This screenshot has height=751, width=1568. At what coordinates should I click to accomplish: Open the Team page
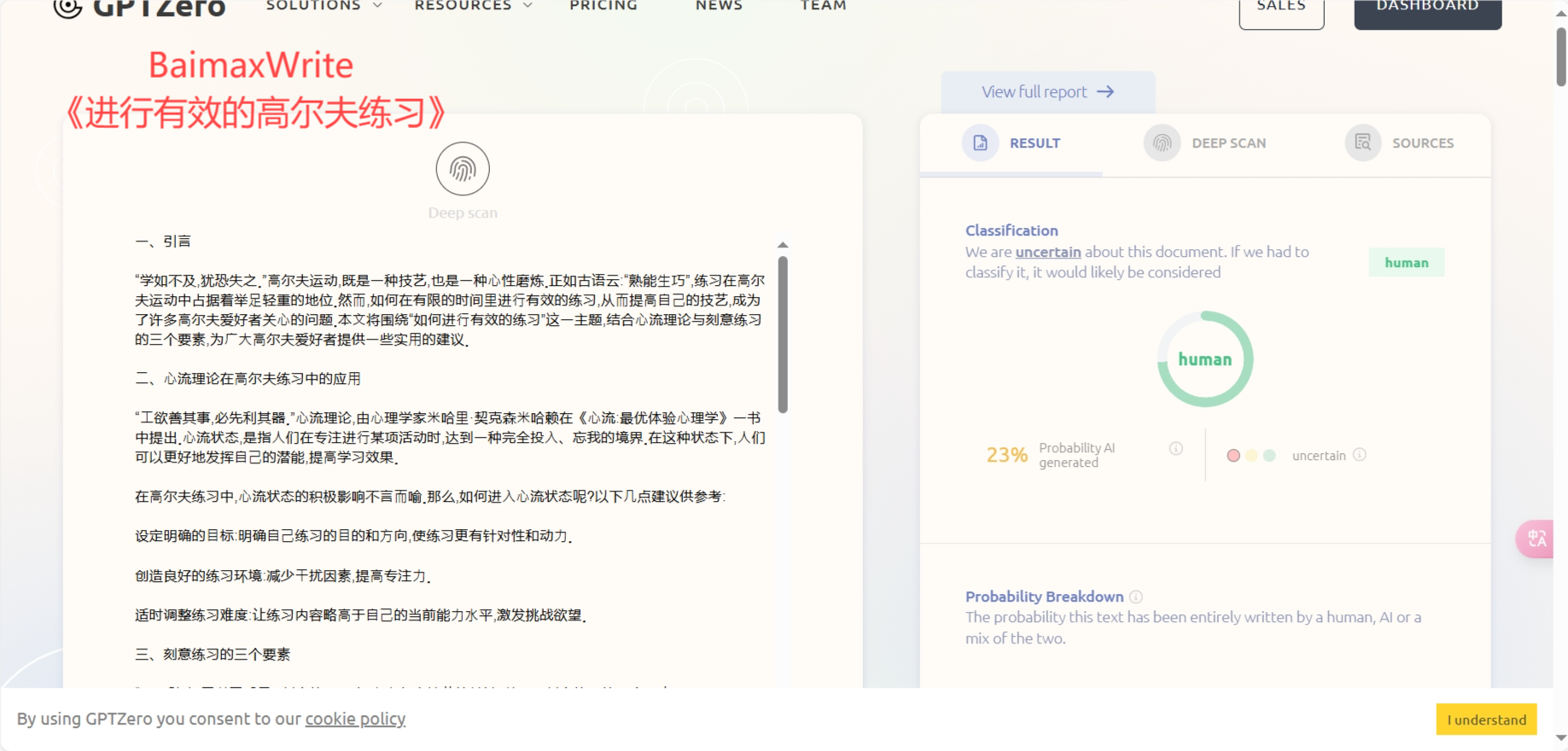point(823,6)
